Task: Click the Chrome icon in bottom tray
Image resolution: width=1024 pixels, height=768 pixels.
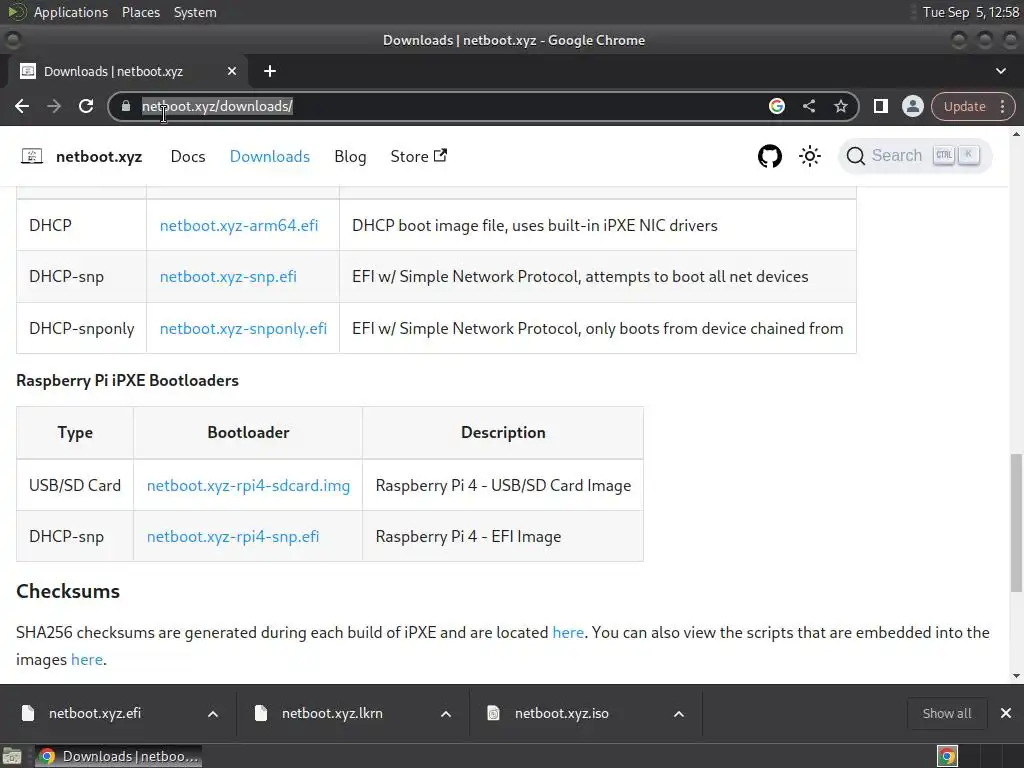Action: point(947,756)
